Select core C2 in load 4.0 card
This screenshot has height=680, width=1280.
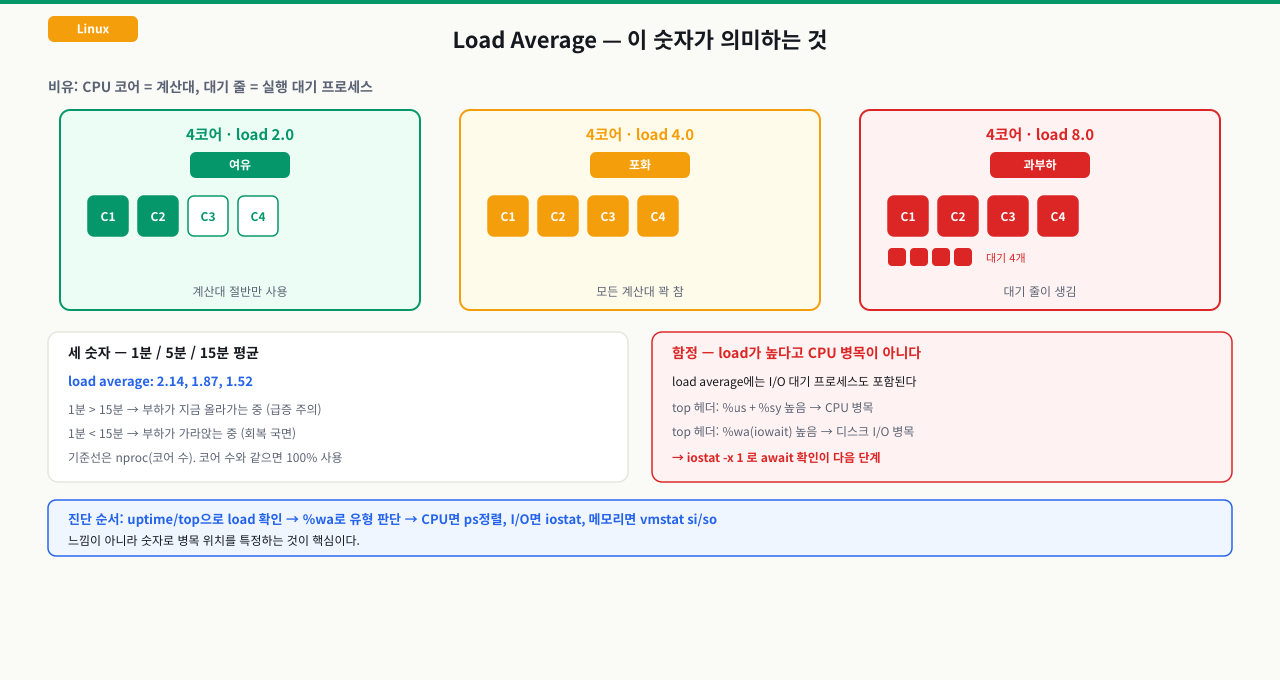[x=558, y=216]
